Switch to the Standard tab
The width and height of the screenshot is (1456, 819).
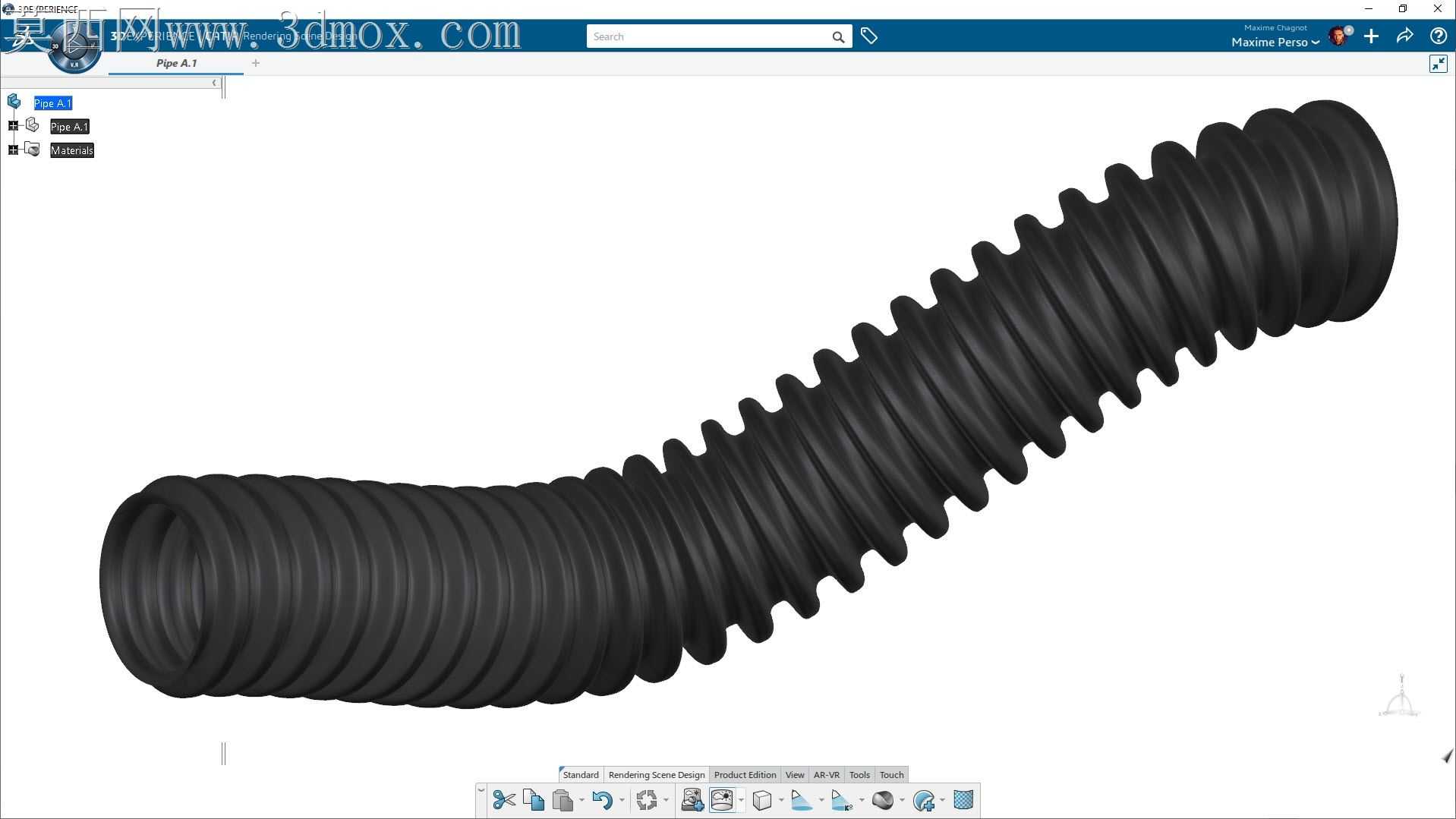pos(581,775)
